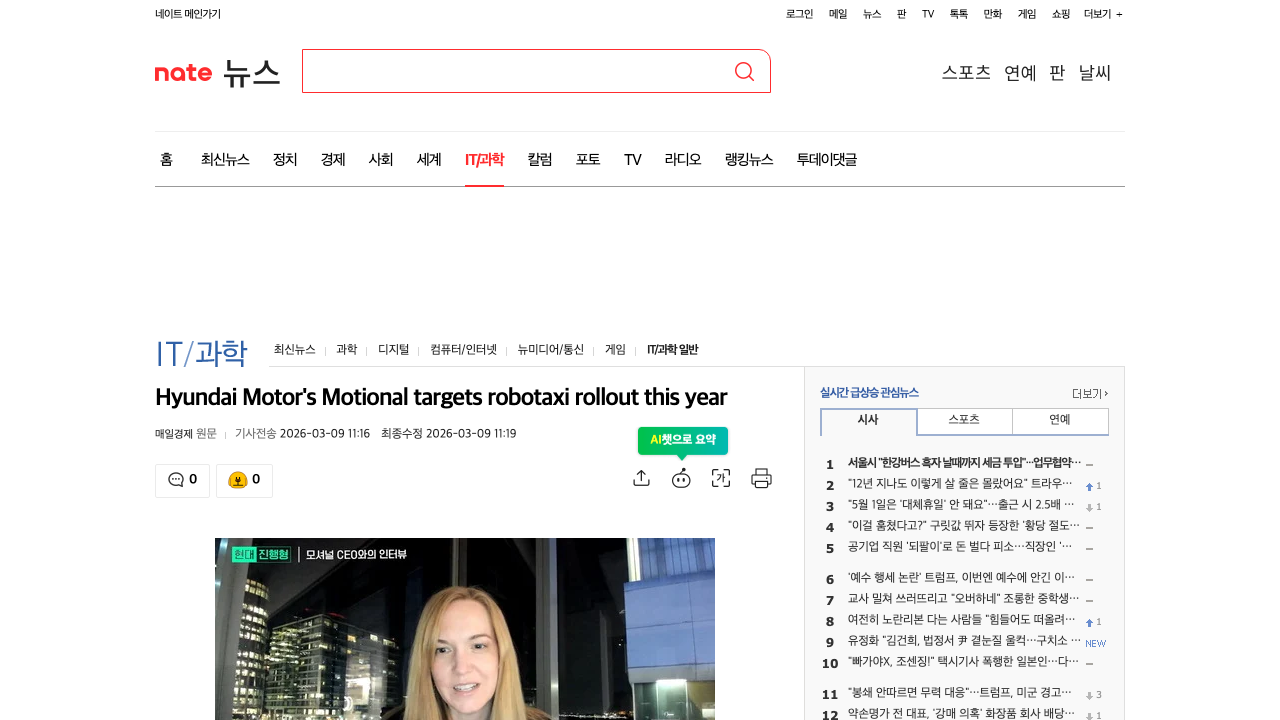Screen dimensions: 1280x720
Task: Open the 세계 menu item
Action: pyautogui.click(x=429, y=159)
